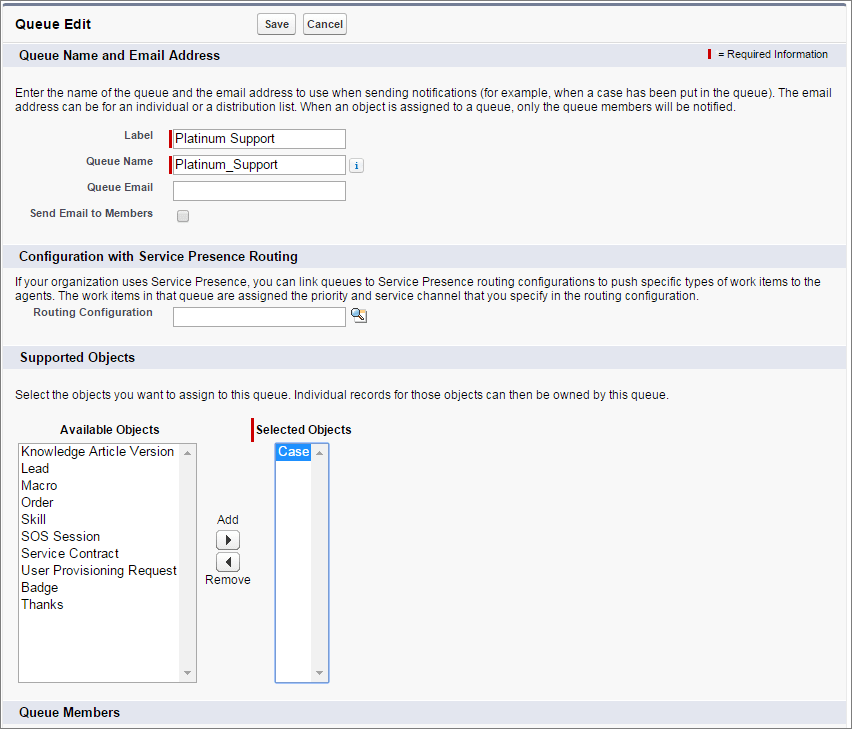Open the Routing Configuration lookup magnifier
The height and width of the screenshot is (729, 852).
pos(359,315)
